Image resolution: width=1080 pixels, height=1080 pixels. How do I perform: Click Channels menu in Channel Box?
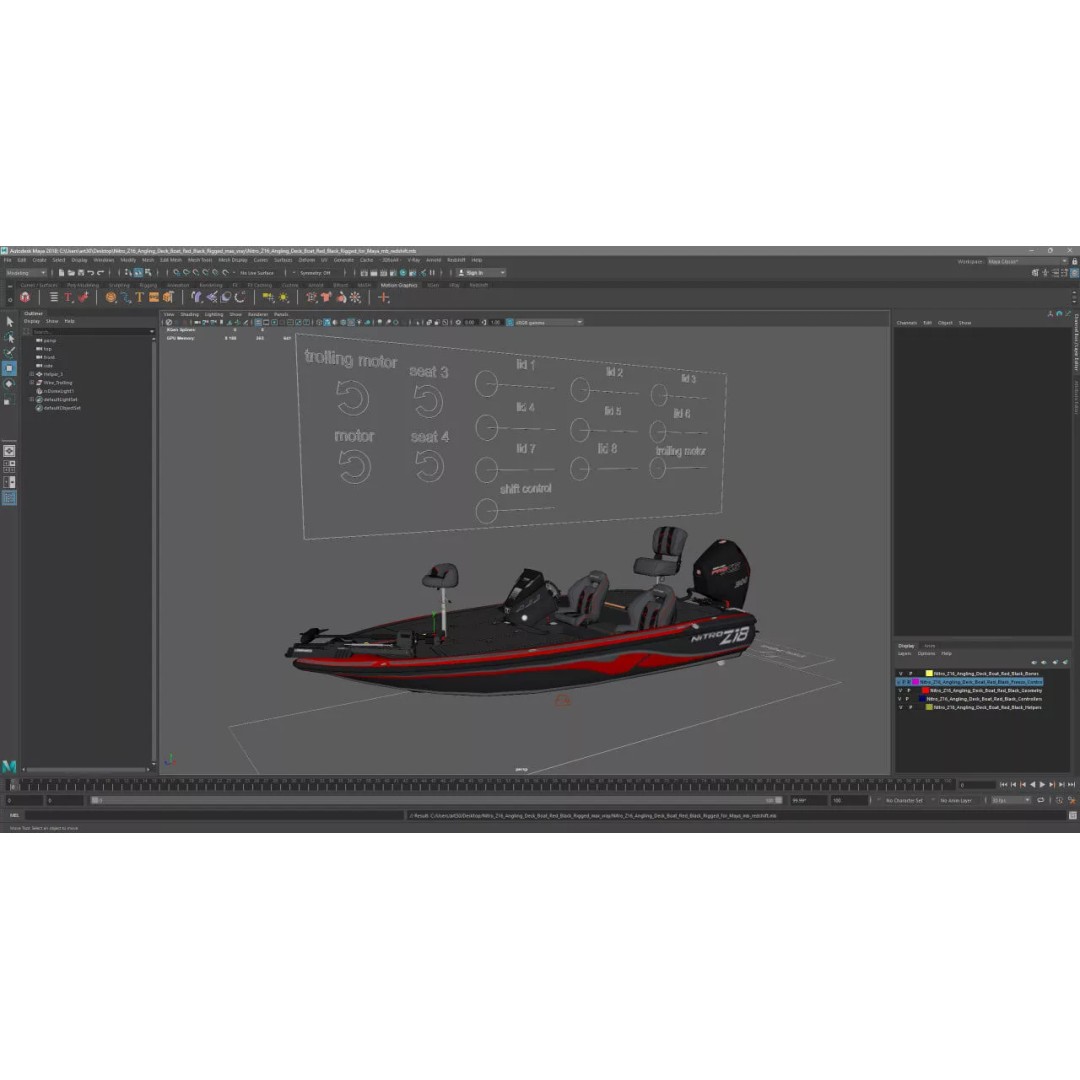point(906,323)
